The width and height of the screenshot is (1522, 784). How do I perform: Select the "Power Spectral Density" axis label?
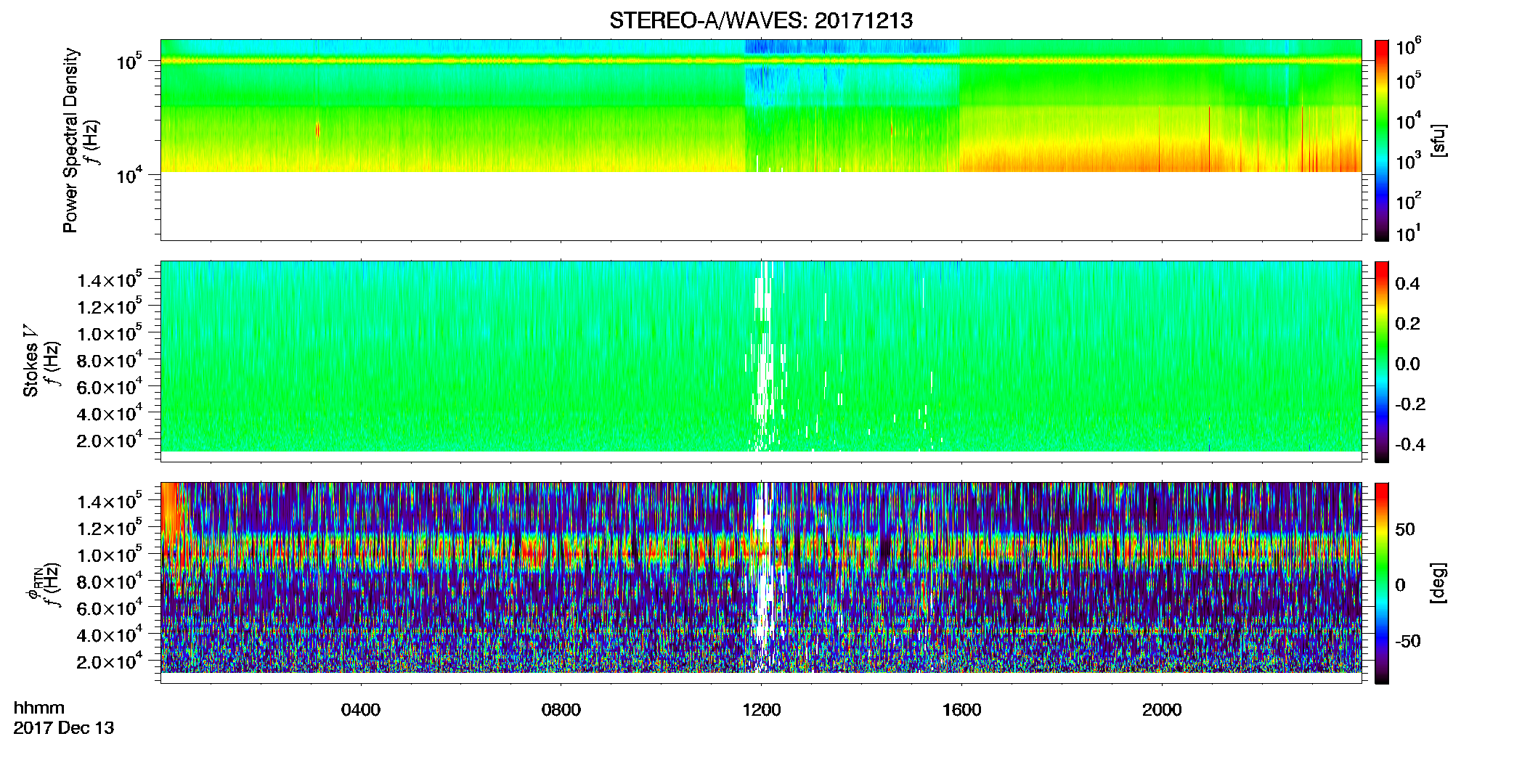(70, 140)
